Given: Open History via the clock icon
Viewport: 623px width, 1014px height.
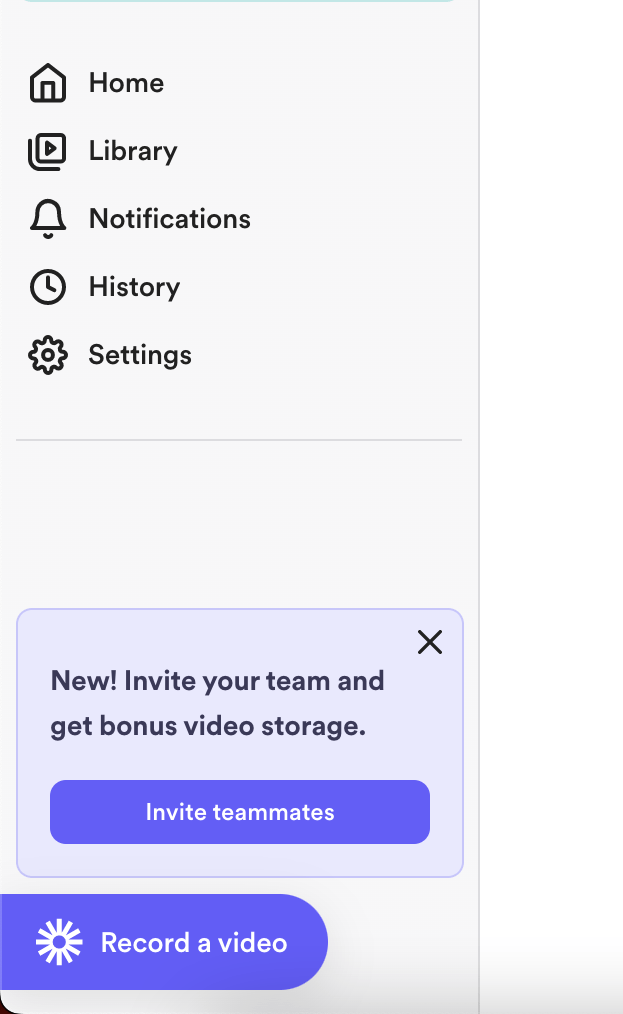Looking at the screenshot, I should point(47,287).
